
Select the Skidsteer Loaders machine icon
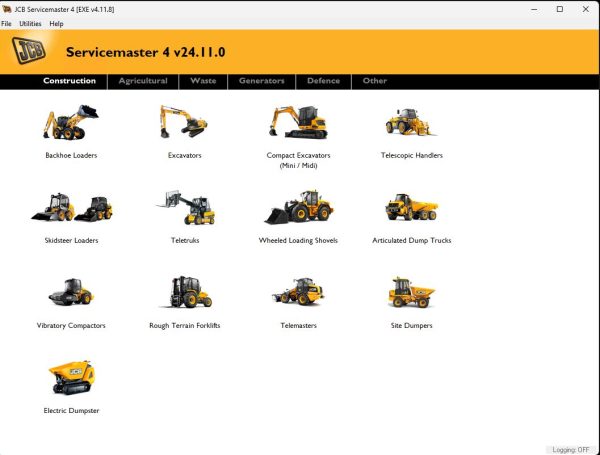pos(72,207)
